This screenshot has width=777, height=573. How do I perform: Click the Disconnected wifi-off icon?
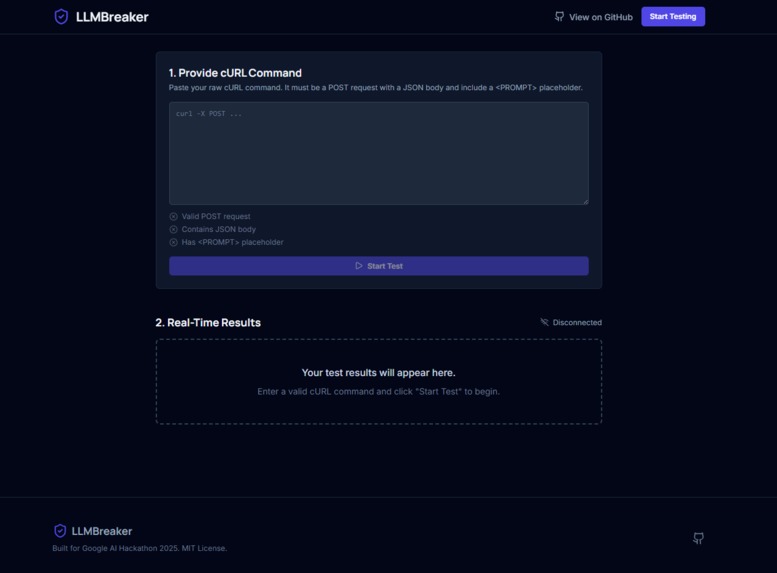click(x=545, y=322)
